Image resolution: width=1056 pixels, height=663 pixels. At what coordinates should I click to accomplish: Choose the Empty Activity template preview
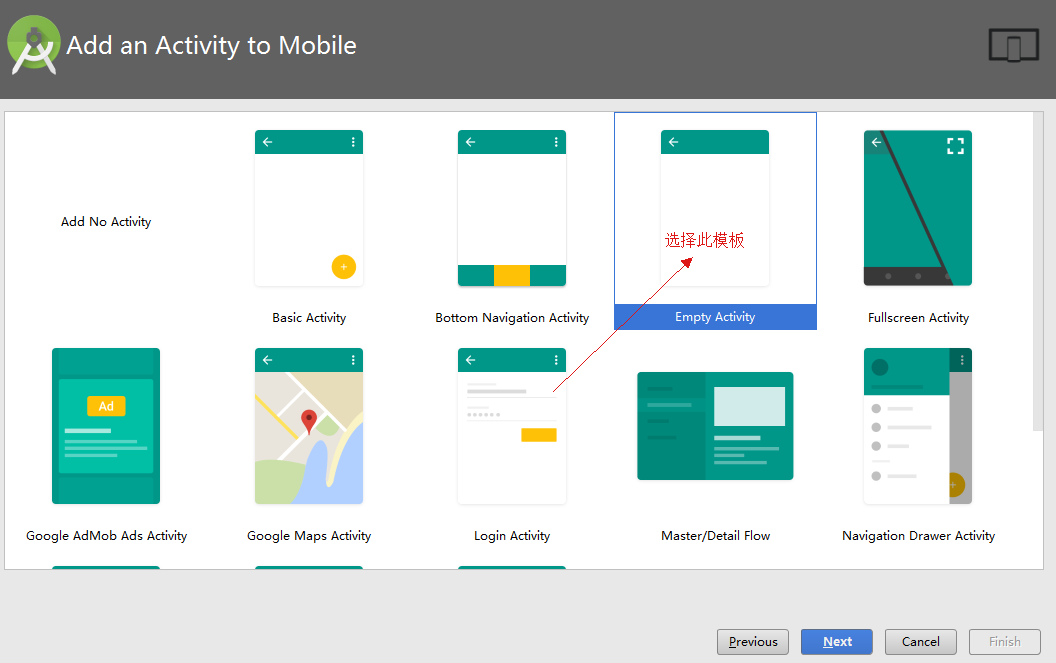point(715,208)
